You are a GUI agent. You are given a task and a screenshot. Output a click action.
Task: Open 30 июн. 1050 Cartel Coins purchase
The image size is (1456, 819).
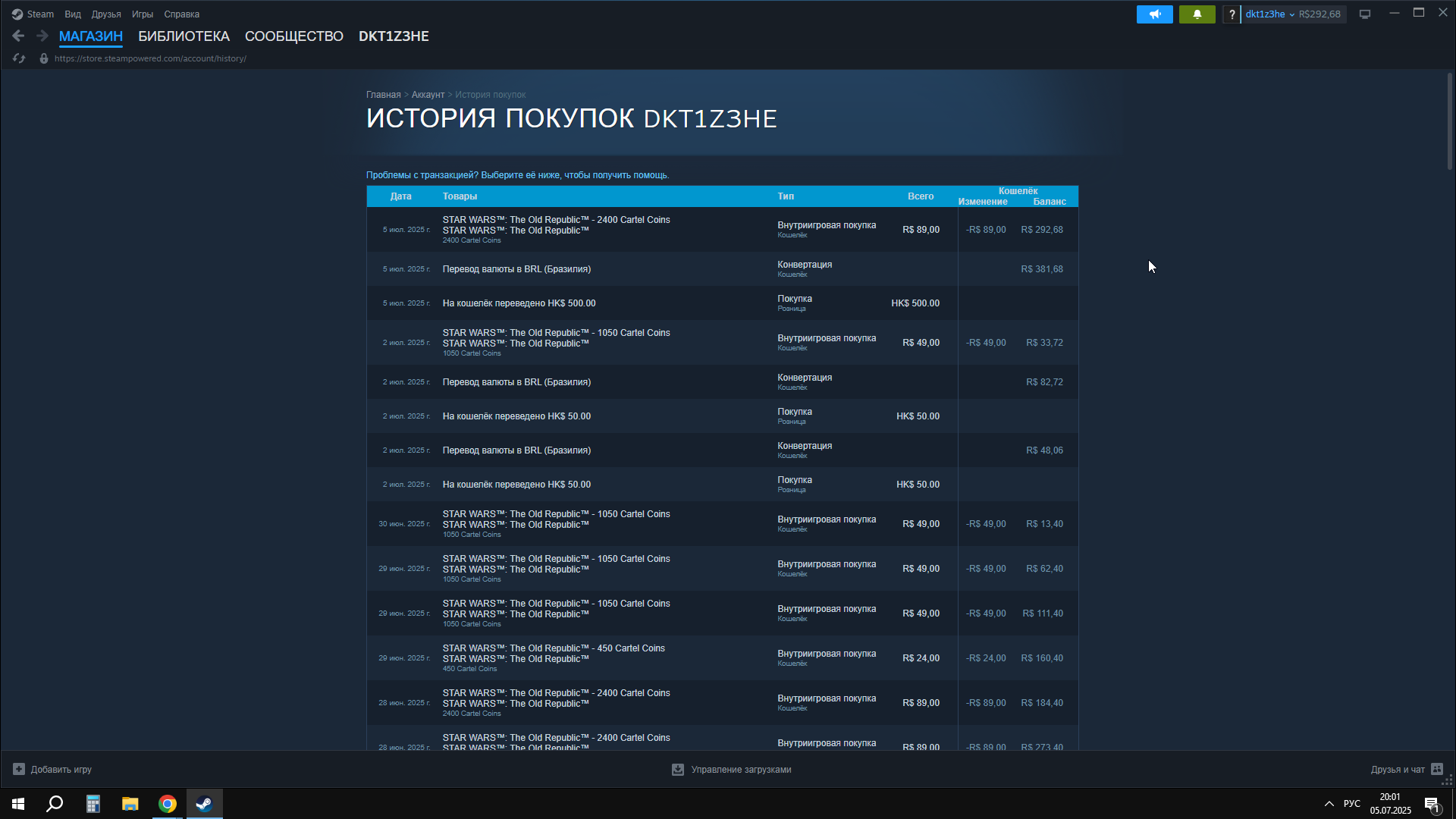722,524
